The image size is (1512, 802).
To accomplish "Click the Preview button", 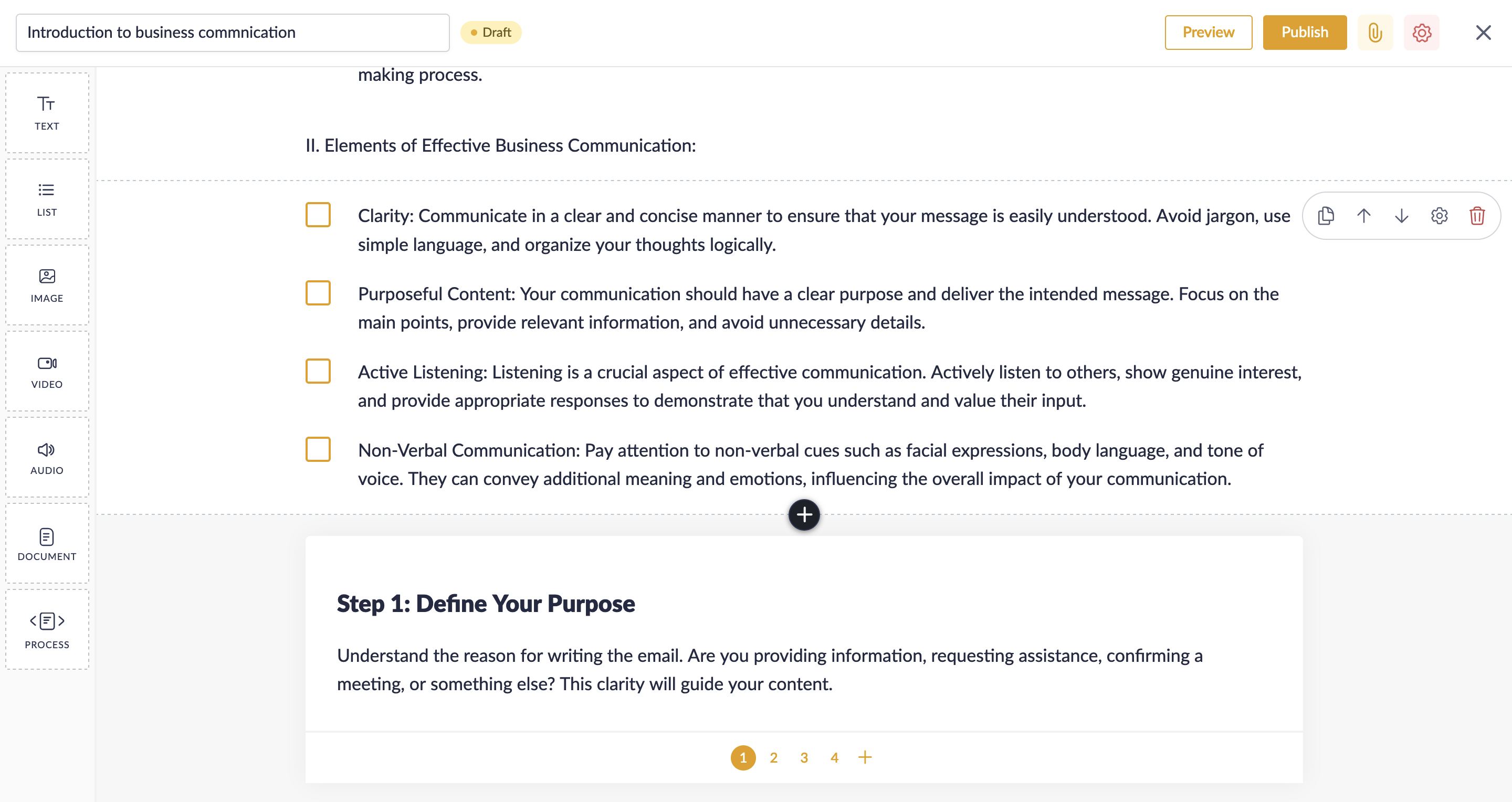I will pos(1208,32).
